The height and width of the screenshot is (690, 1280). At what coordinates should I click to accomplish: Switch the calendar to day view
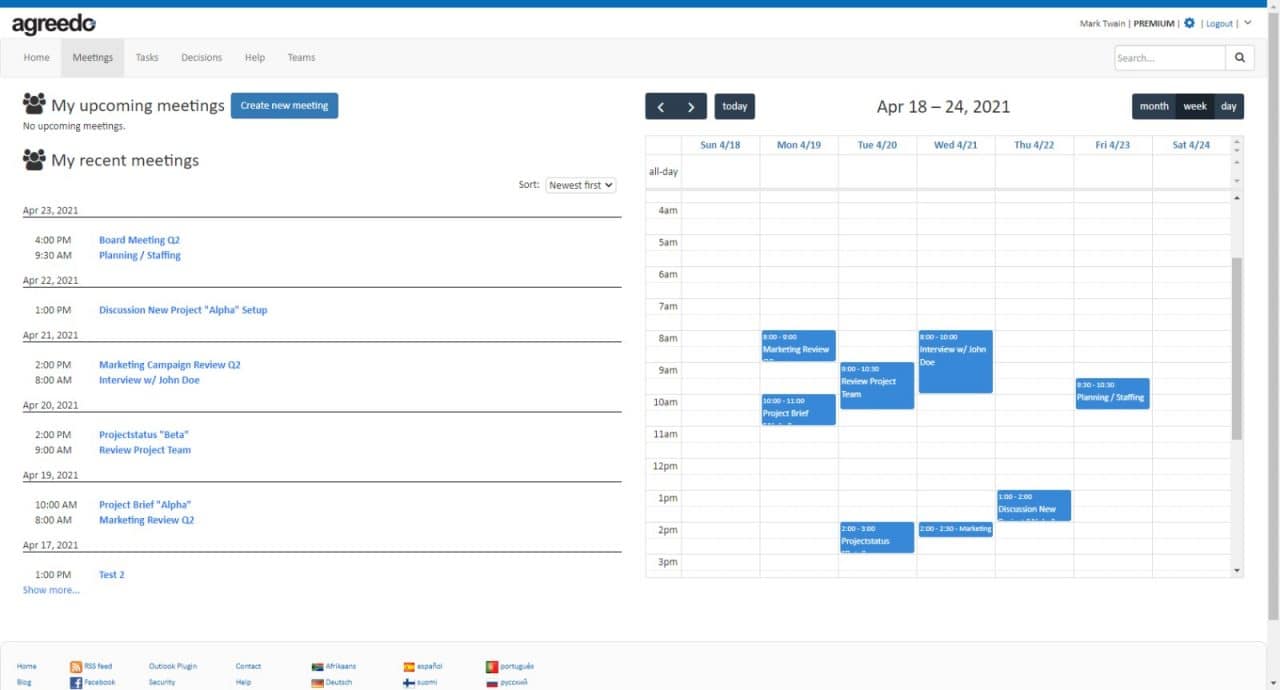pos(1228,106)
